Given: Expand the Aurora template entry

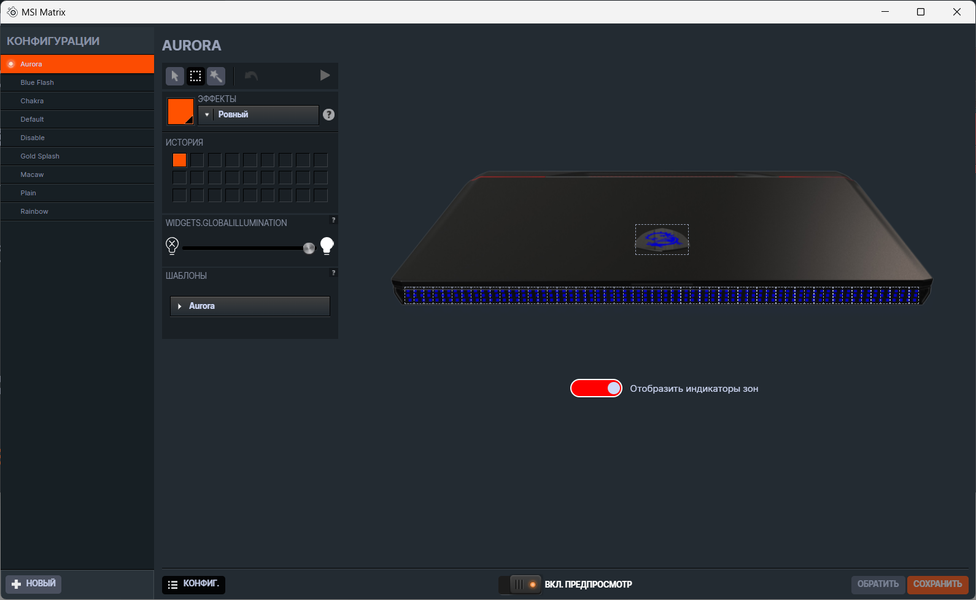Looking at the screenshot, I should (x=250, y=306).
